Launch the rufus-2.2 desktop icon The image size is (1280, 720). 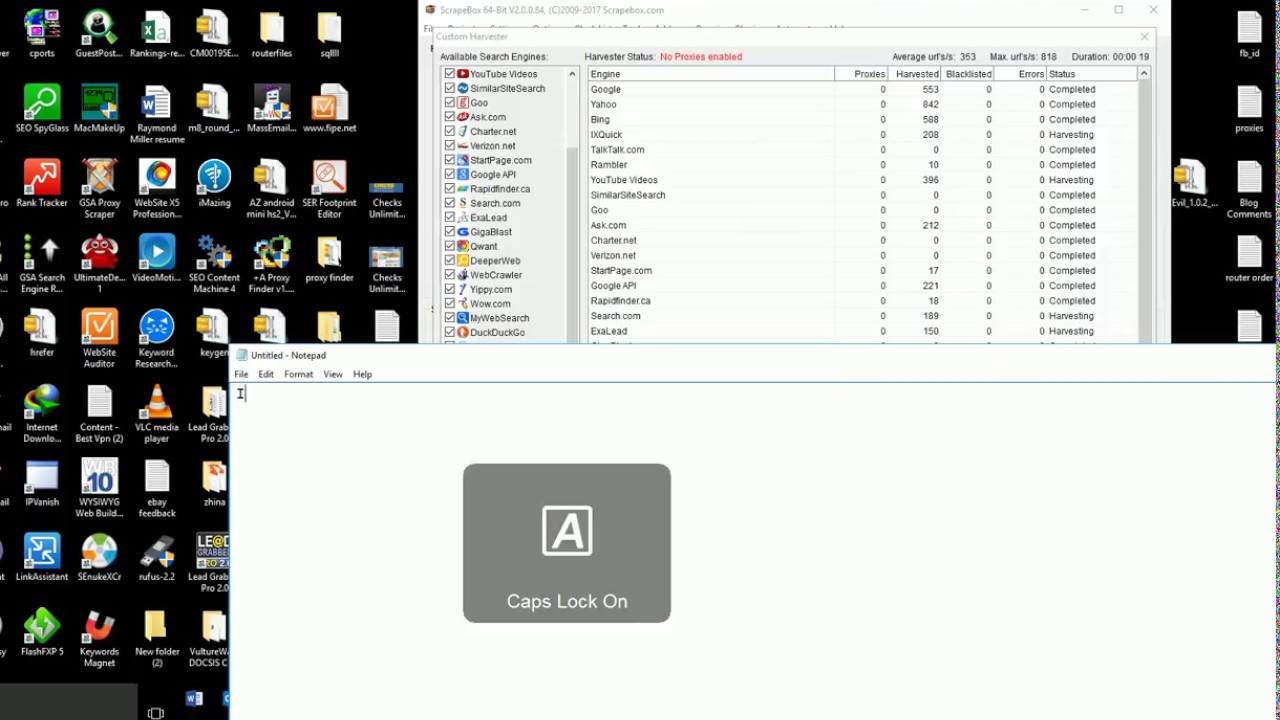pyautogui.click(x=157, y=558)
